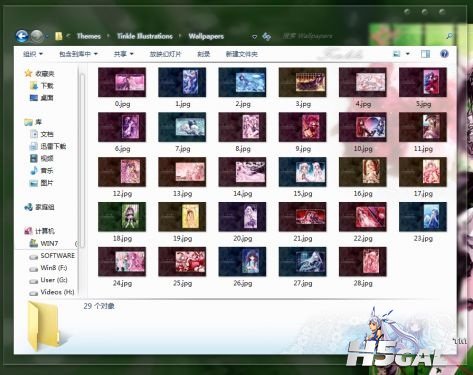Click the grey Forward navigation arrow
The image size is (473, 375).
pyautogui.click(x=37, y=36)
